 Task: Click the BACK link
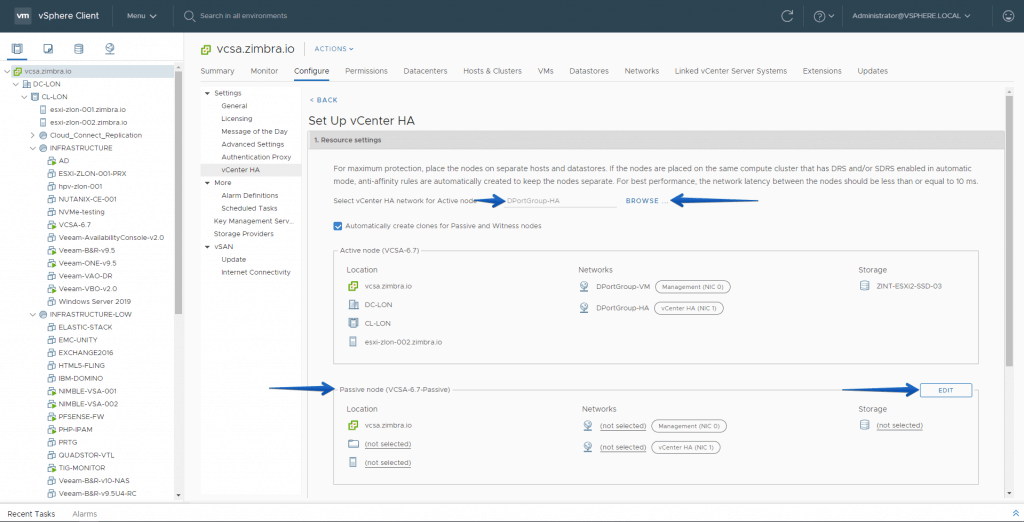click(323, 100)
